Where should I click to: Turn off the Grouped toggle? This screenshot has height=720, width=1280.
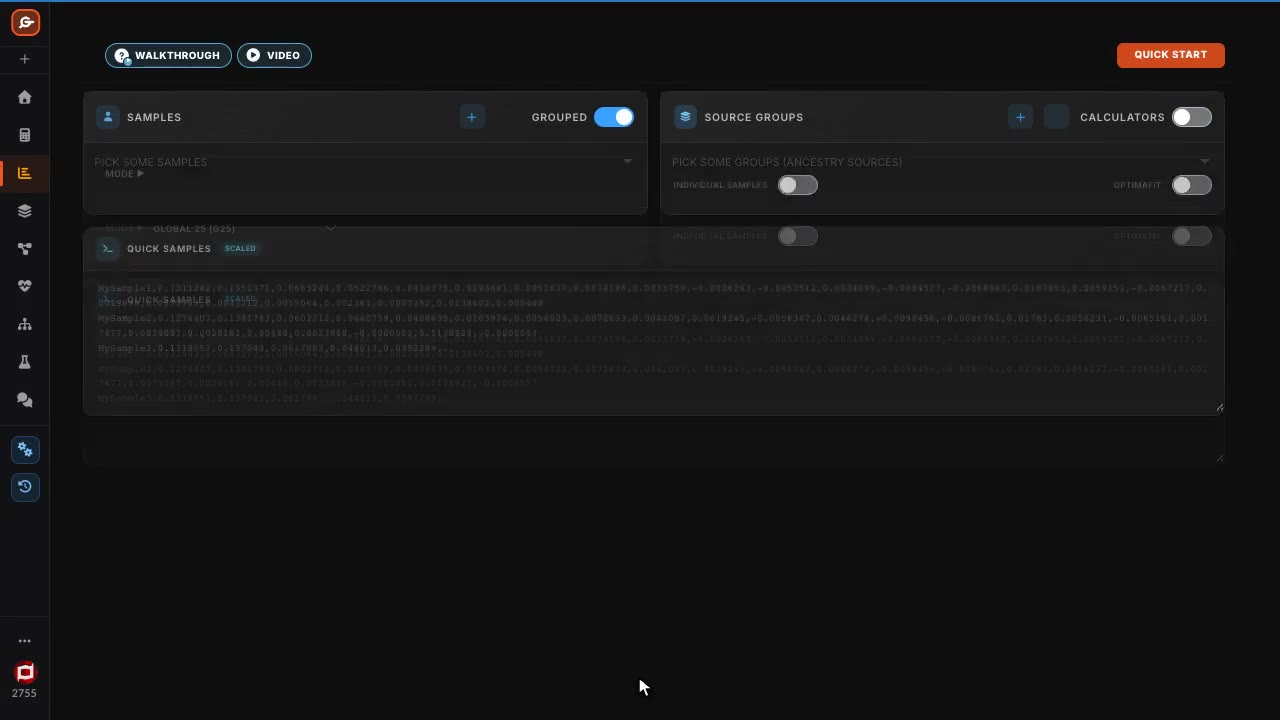(x=614, y=117)
